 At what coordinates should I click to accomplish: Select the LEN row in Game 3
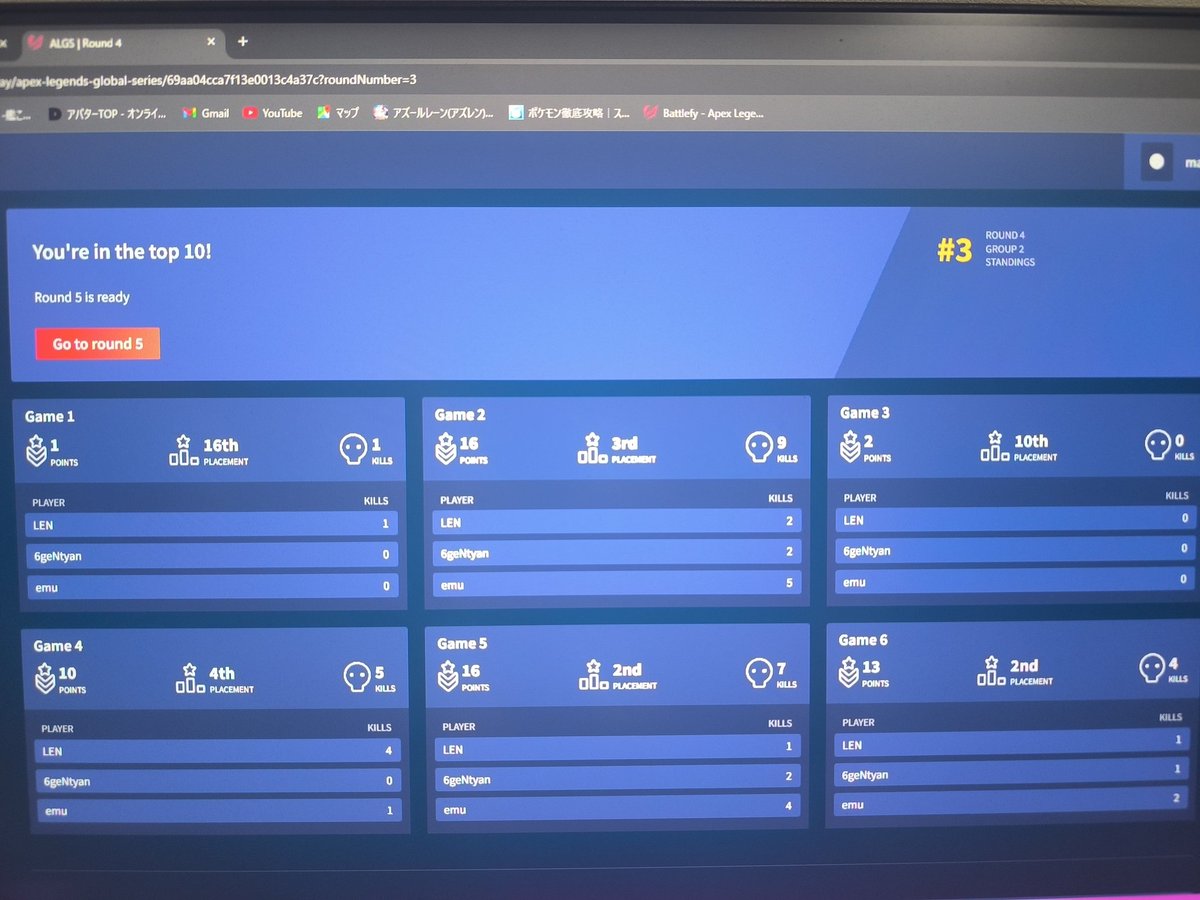(x=1016, y=520)
